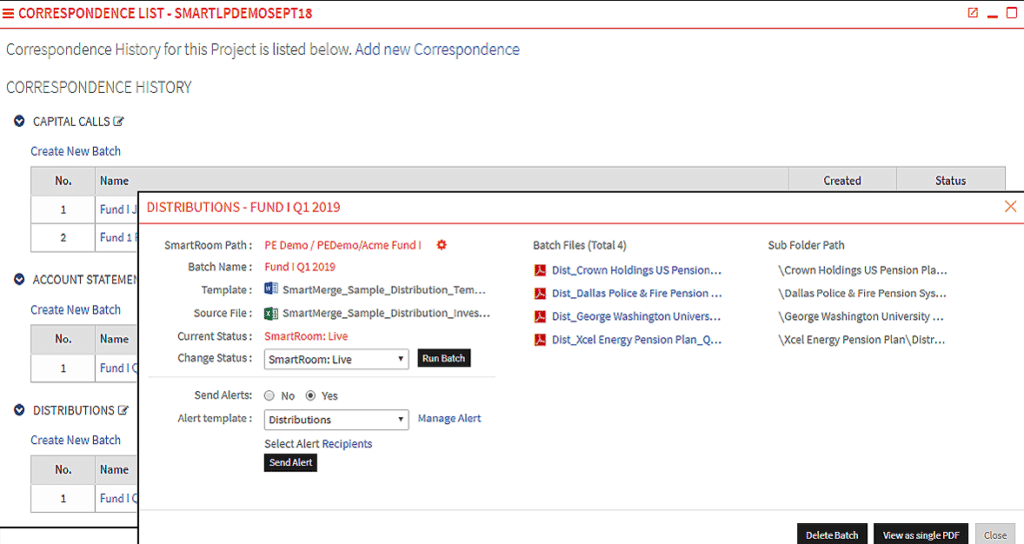
Task: Click the \George Washington University subfolder path
Action: (x=861, y=317)
